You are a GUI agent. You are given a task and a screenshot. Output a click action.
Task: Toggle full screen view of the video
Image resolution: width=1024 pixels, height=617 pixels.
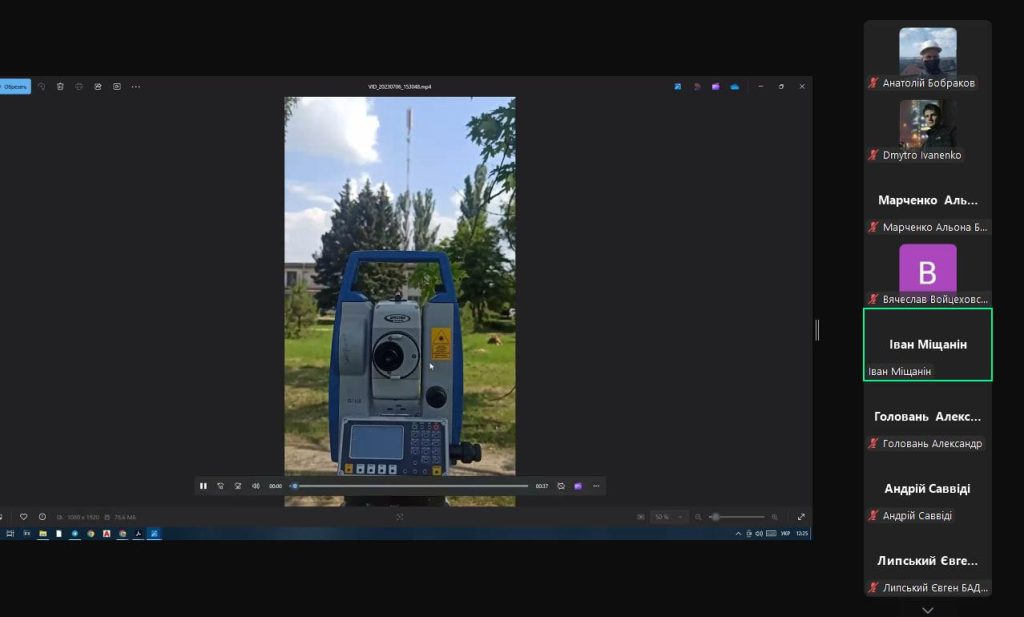(x=801, y=517)
